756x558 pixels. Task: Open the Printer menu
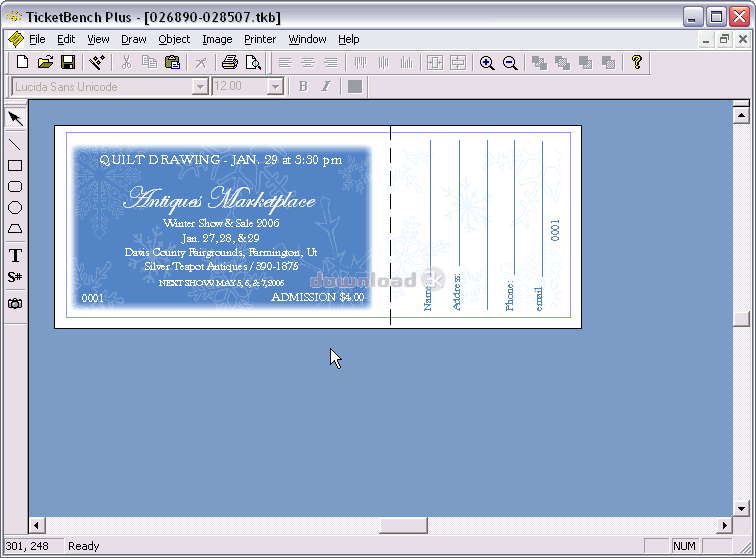260,39
